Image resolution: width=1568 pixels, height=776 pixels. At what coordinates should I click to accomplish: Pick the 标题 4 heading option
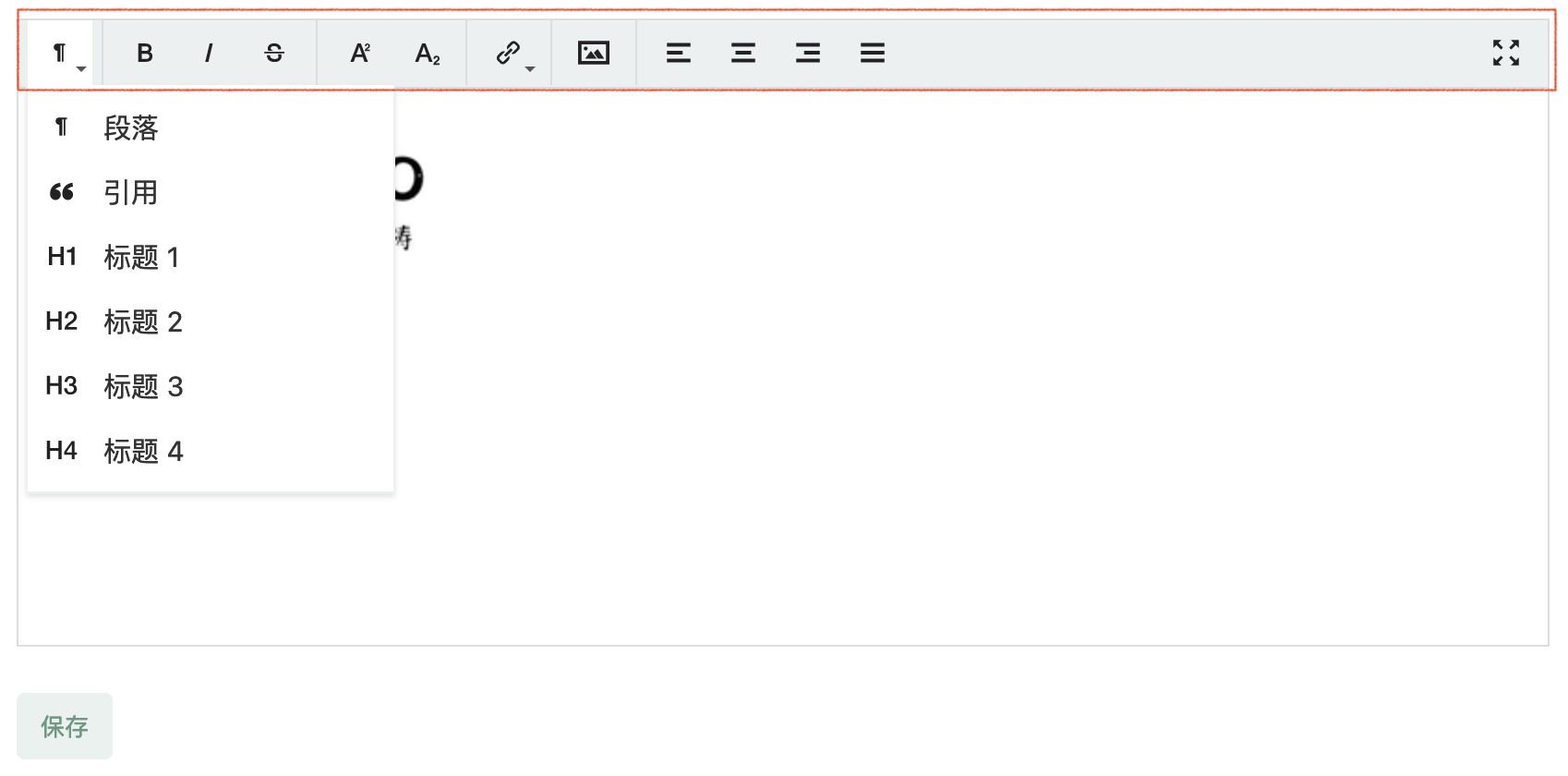[x=142, y=451]
